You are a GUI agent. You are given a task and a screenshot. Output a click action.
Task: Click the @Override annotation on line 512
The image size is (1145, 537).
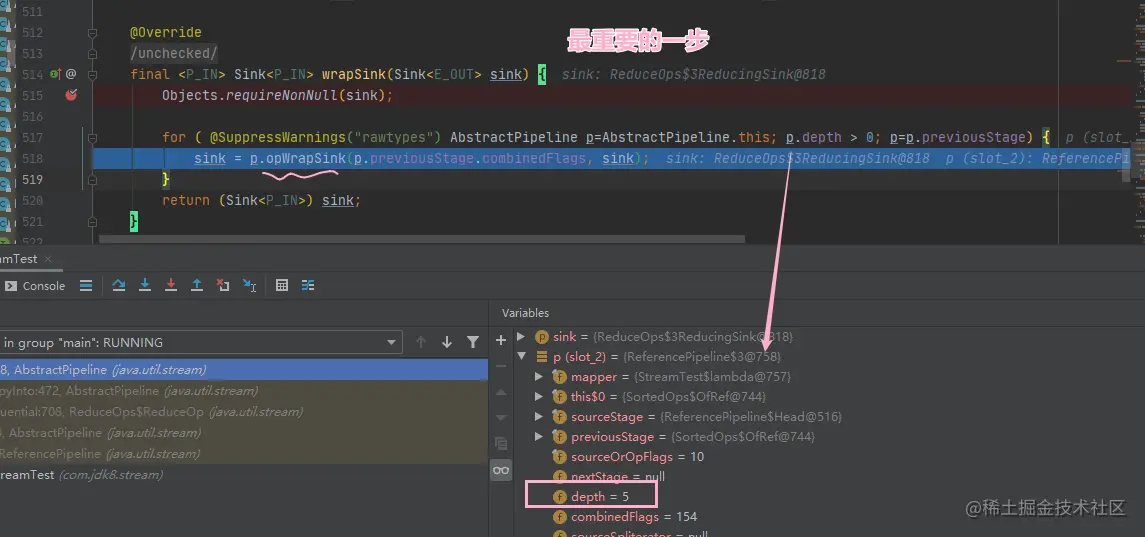166,33
